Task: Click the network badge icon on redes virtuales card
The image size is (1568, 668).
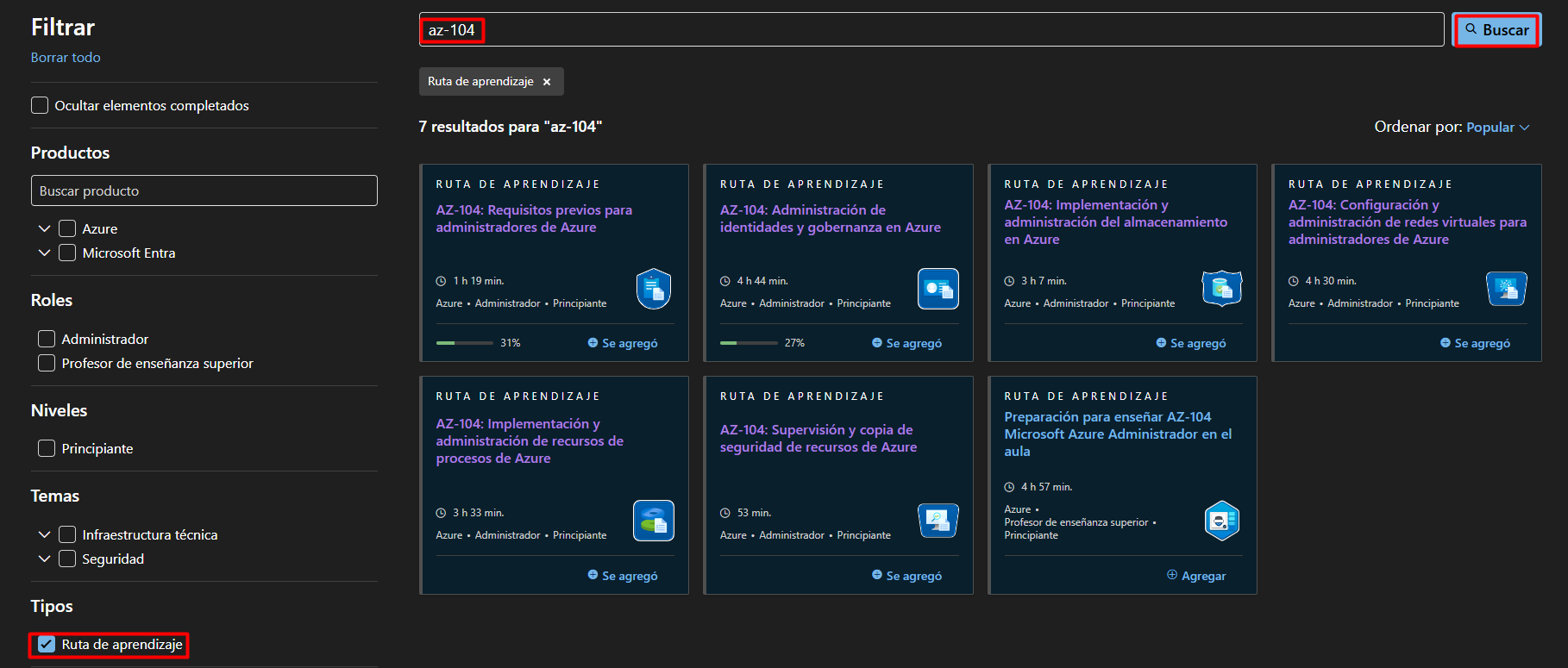Action: tap(1506, 289)
